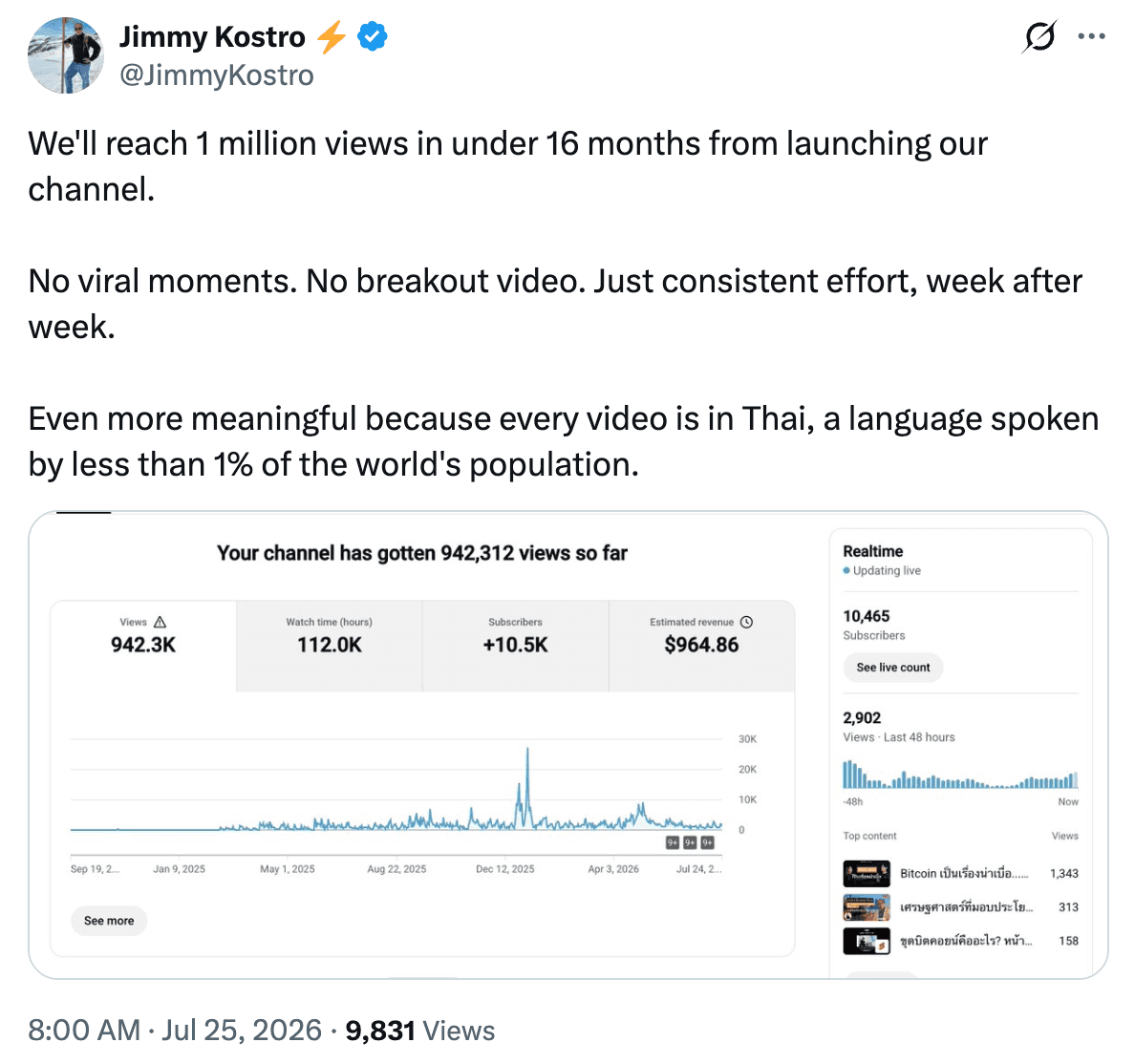
Task: Click the lightning bolt emoji beside name
Action: coord(332,37)
